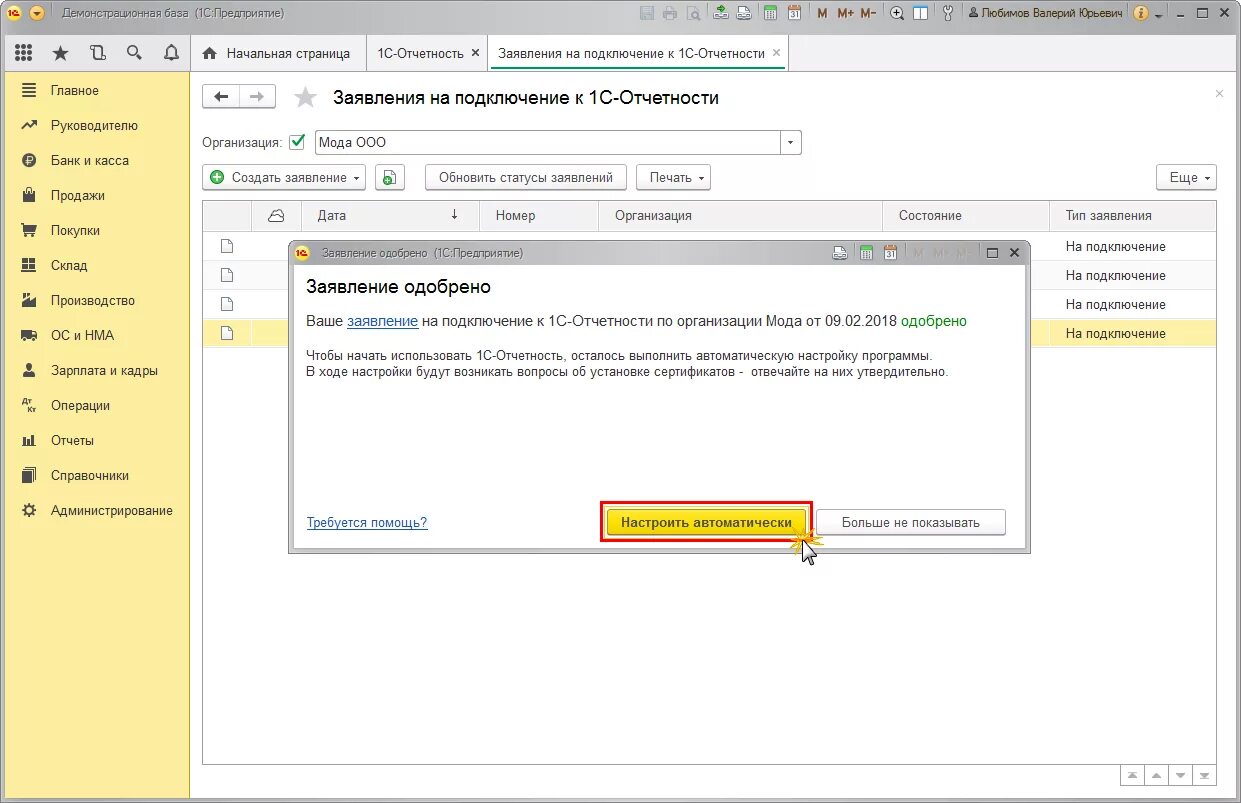Open the notifications bell icon
1241x803 pixels.
[171, 53]
